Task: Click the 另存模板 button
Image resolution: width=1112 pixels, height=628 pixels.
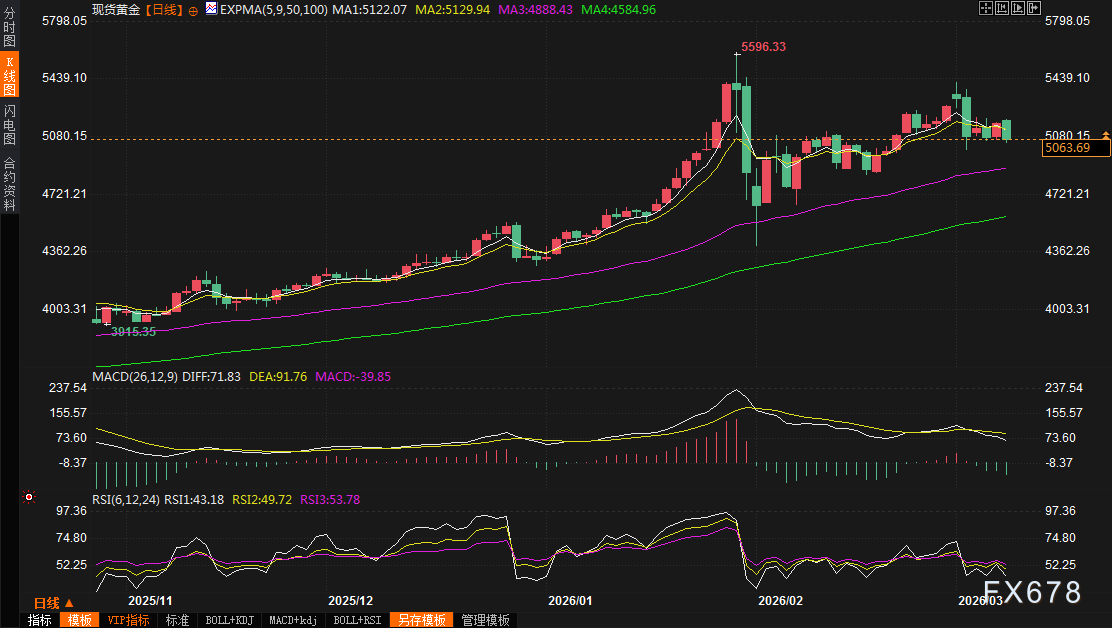Action: pos(420,620)
